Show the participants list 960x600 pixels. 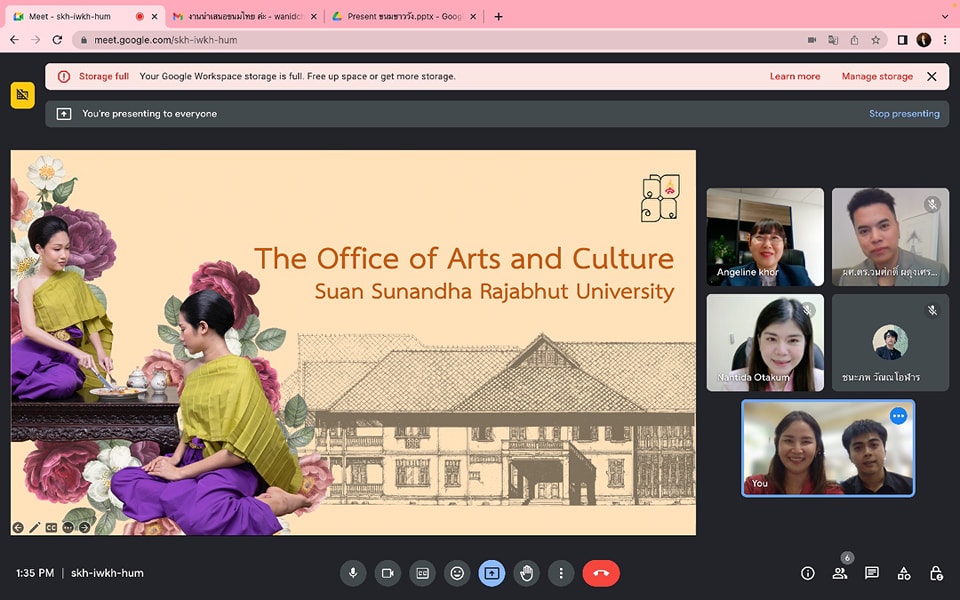840,573
